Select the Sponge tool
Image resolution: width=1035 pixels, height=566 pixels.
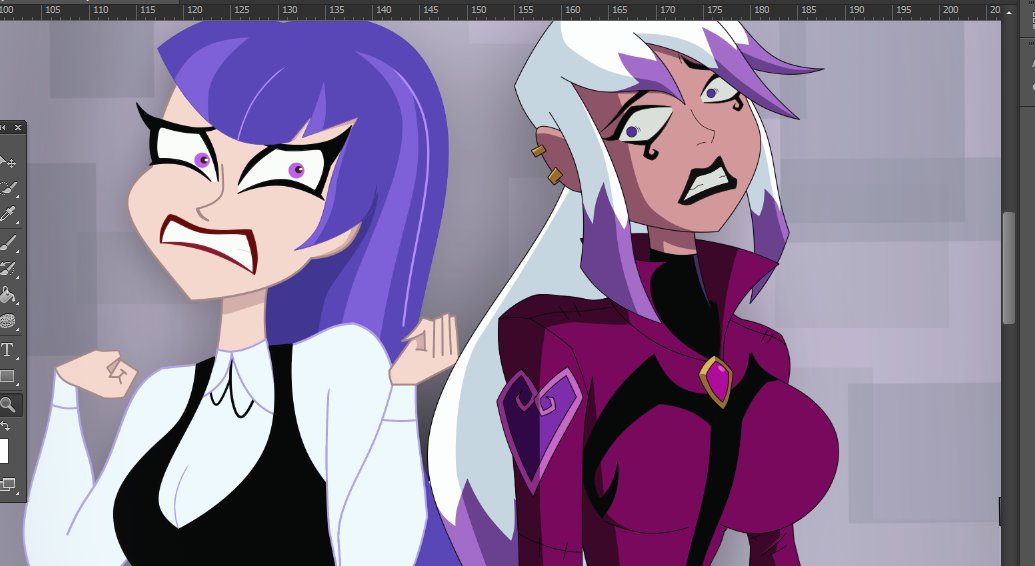pyautogui.click(x=8, y=322)
